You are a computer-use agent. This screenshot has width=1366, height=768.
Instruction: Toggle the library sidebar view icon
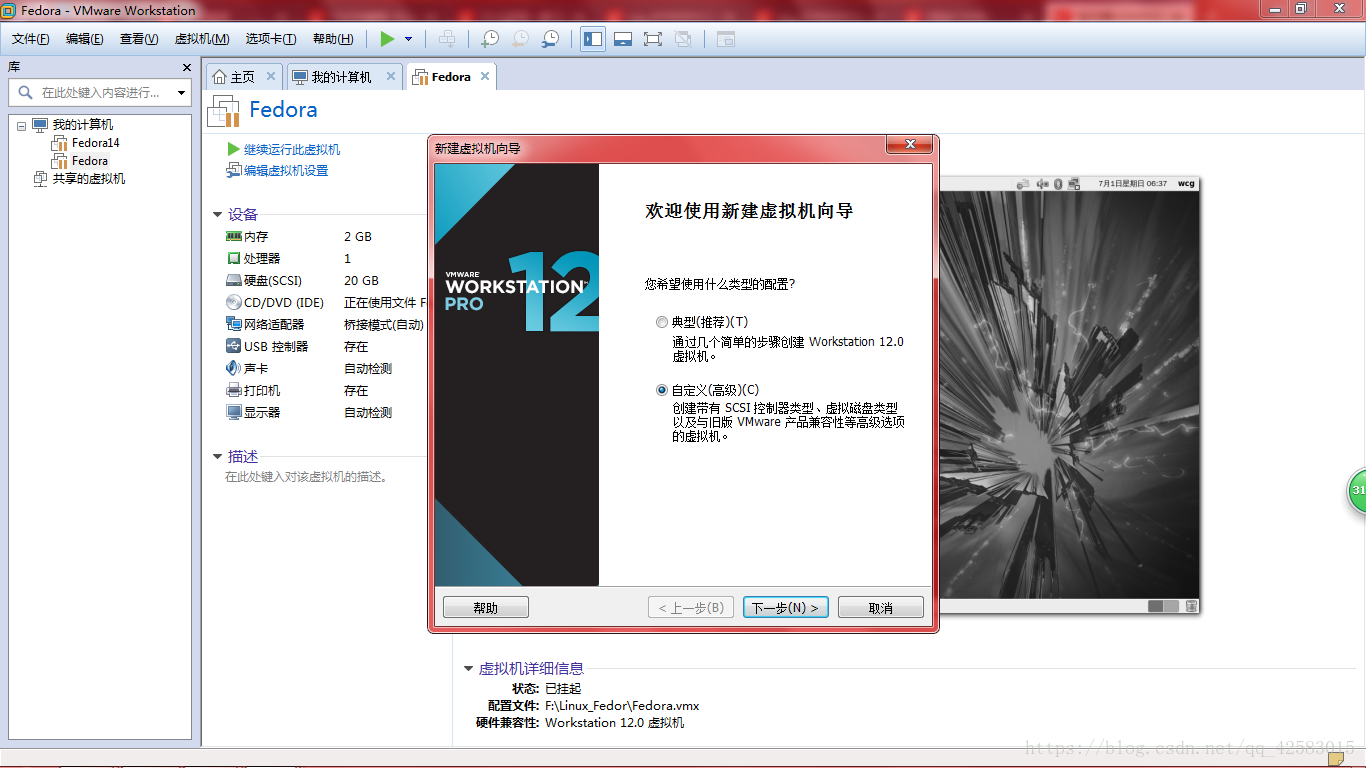pyautogui.click(x=593, y=39)
